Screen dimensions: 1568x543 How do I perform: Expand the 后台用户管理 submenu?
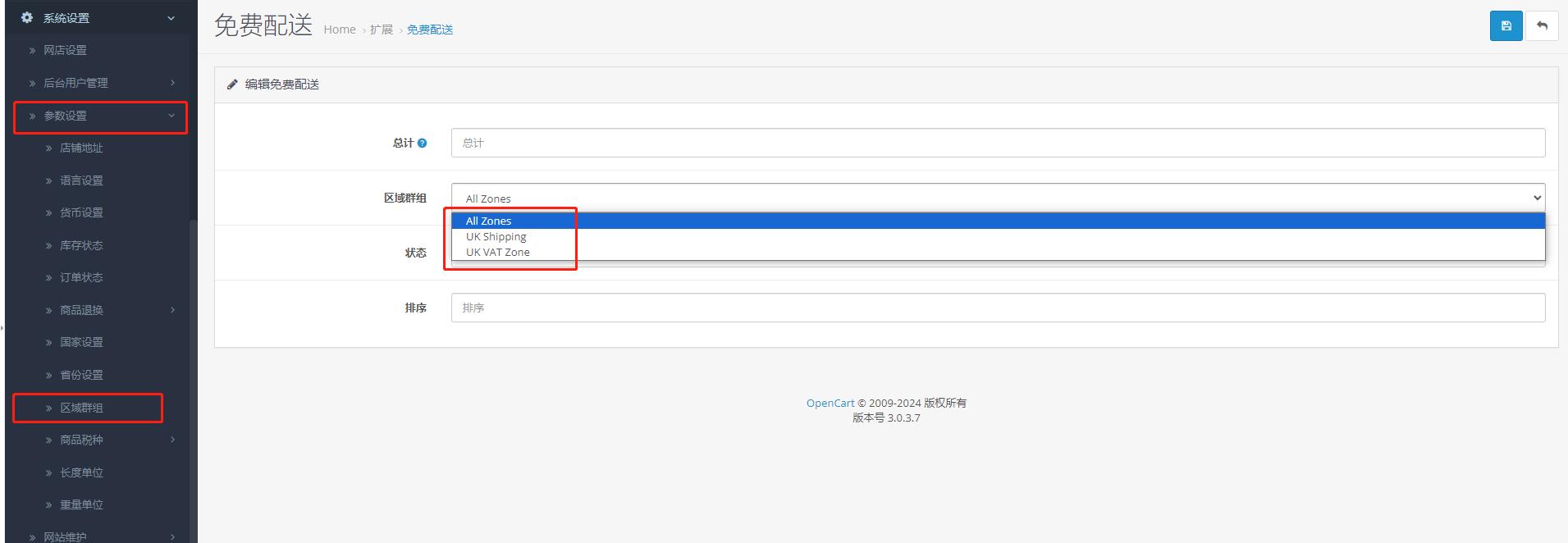point(172,83)
